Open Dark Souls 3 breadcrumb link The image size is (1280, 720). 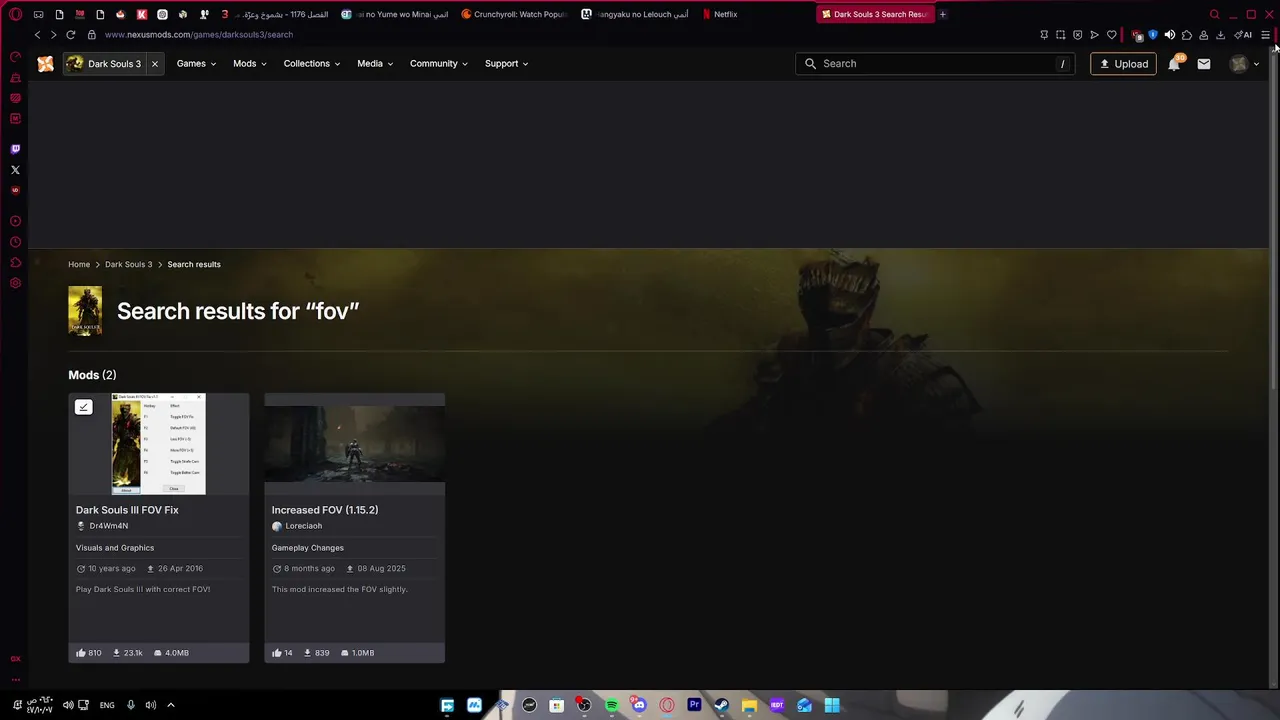(129, 265)
